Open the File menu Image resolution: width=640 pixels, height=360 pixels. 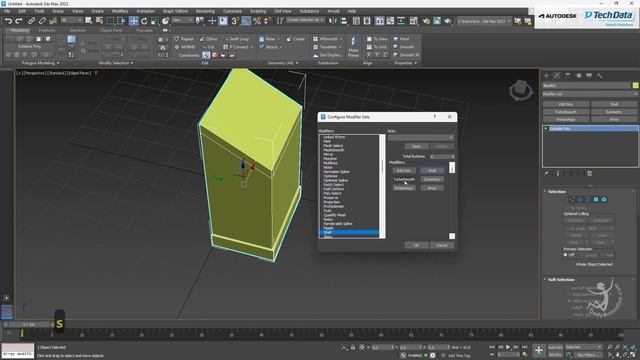coord(7,11)
